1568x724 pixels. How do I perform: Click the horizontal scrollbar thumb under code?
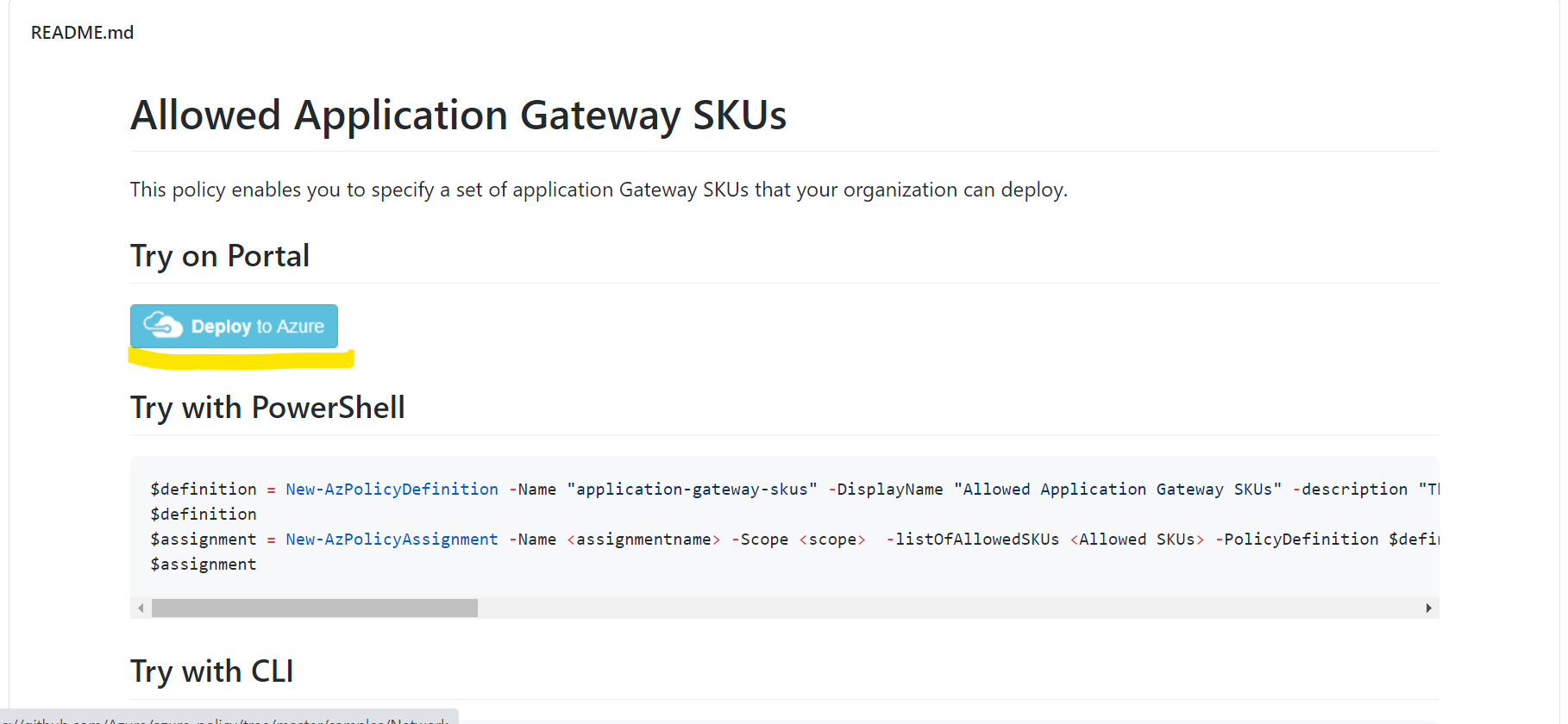tap(315, 608)
